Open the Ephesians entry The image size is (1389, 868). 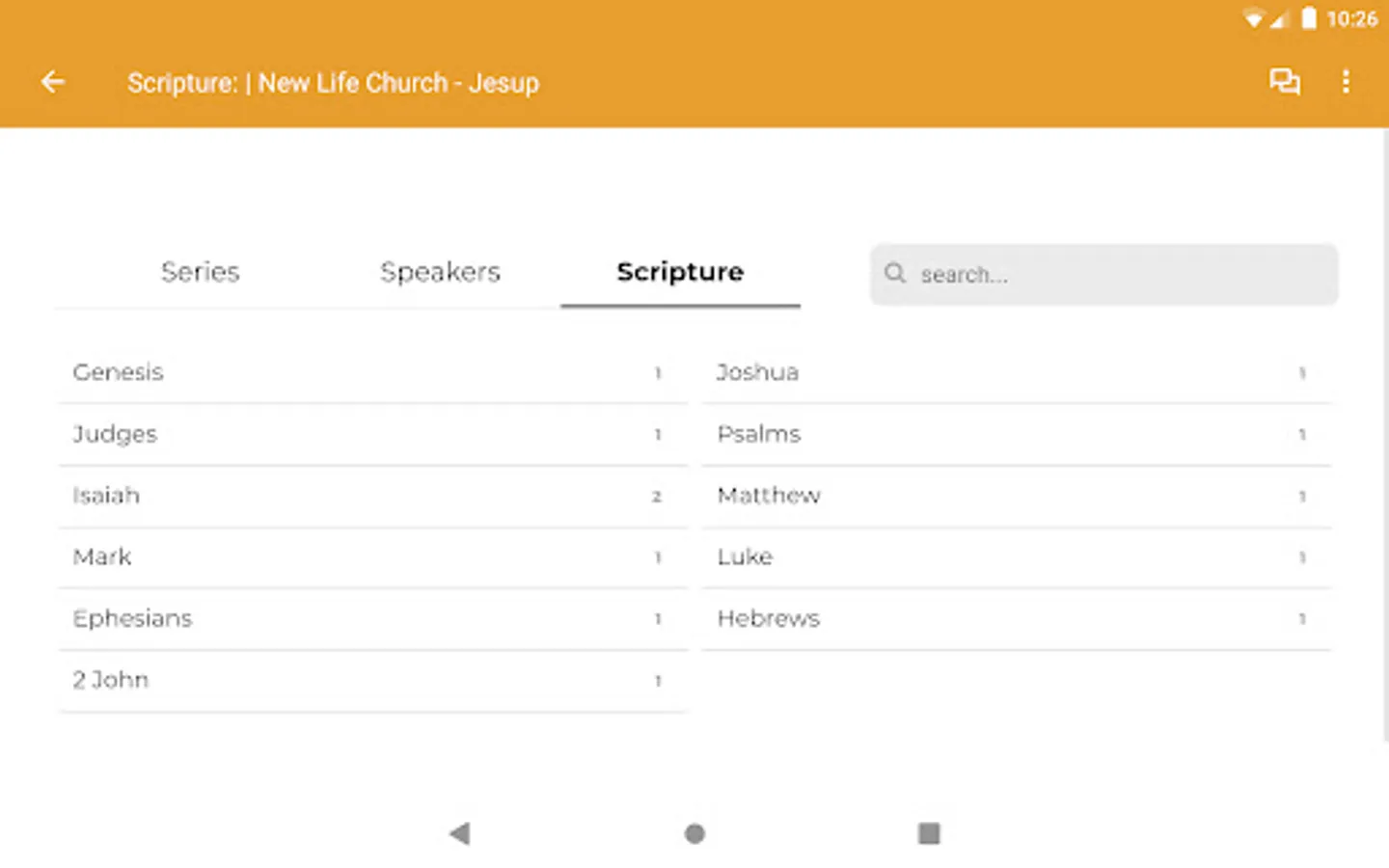(371, 618)
